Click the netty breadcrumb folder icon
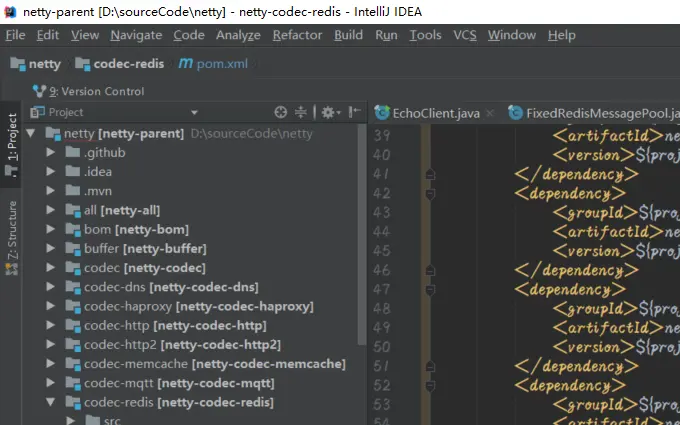The height and width of the screenshot is (425, 680). click(18, 64)
